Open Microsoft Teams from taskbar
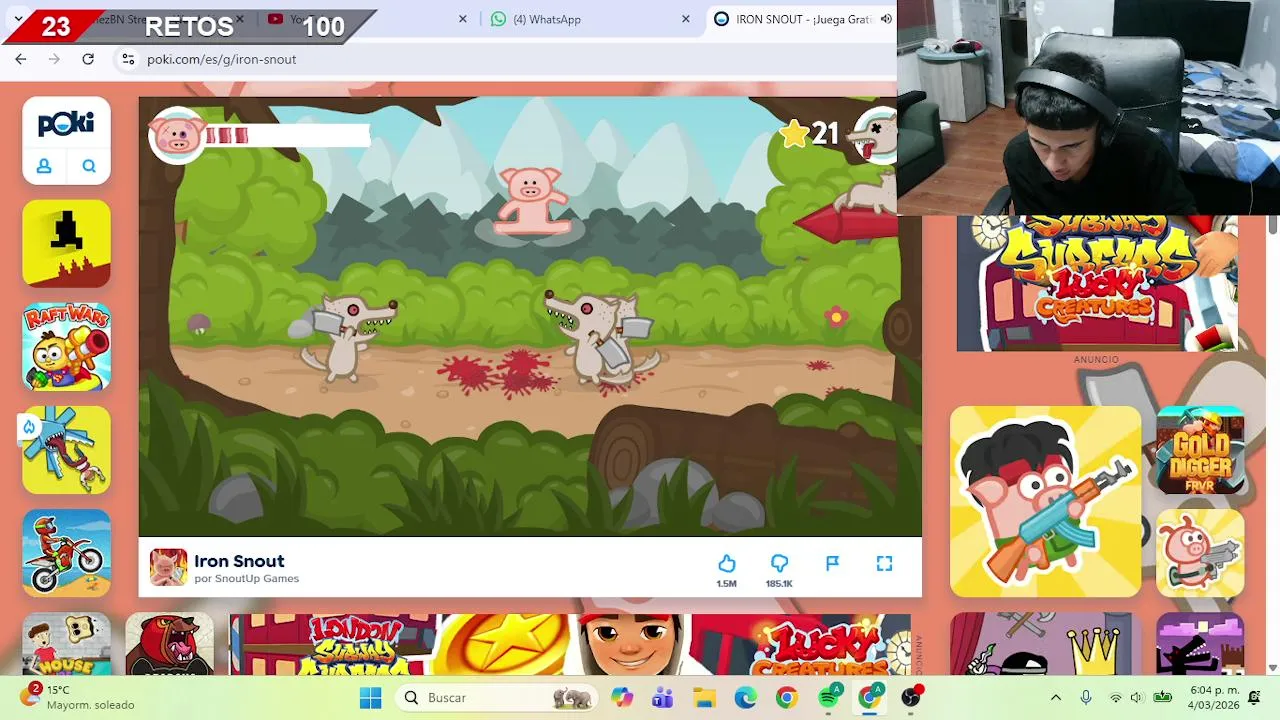Screen dimensions: 1280x720 point(662,697)
